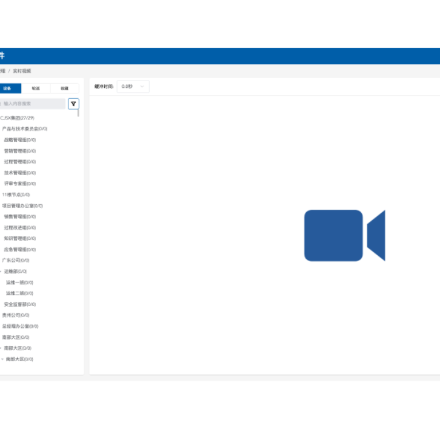Select 产品与技术委员会 in the tree
Viewport: 440px width, 440px height.
click(25, 129)
